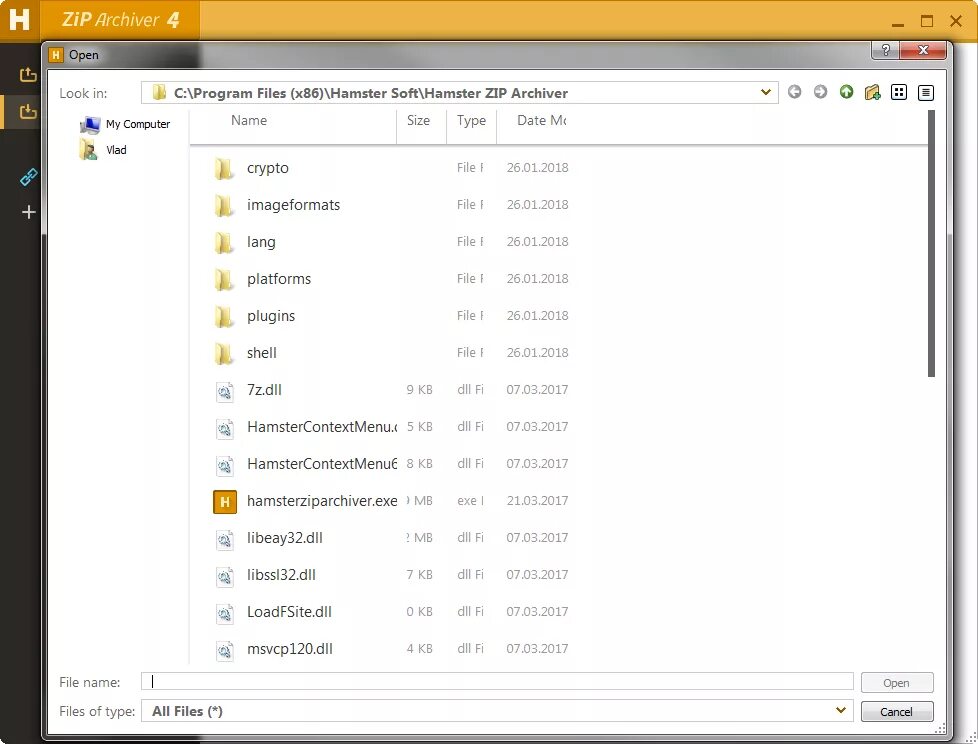This screenshot has width=978, height=744.
Task: Select the shell folder icon
Action: [x=224, y=353]
